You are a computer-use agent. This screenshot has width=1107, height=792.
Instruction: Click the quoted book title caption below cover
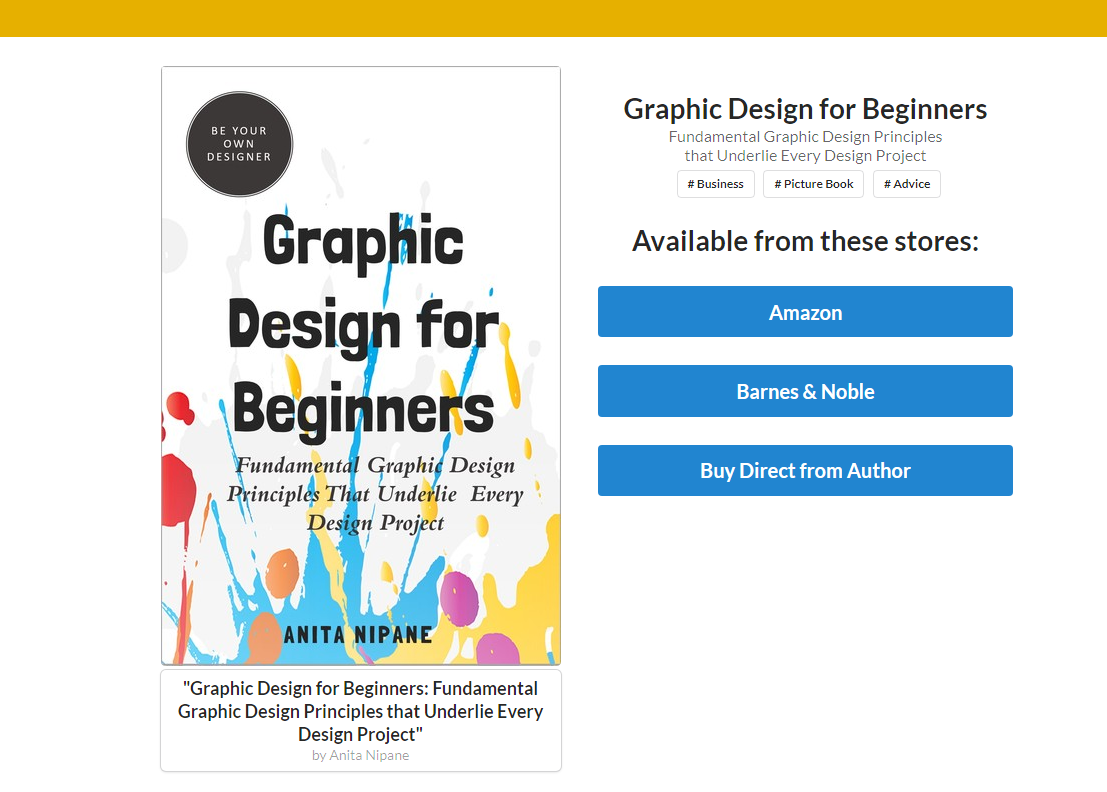pos(361,711)
